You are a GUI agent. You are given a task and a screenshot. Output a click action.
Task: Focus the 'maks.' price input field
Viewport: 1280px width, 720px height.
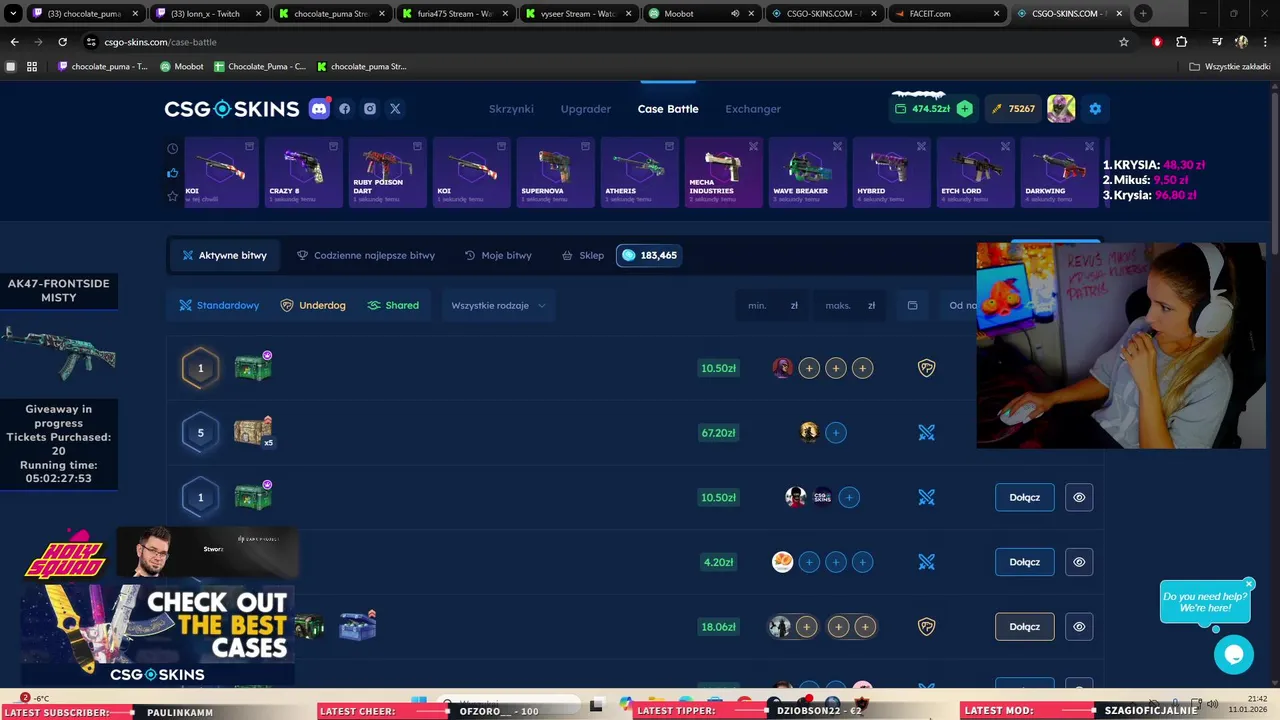[x=851, y=306]
